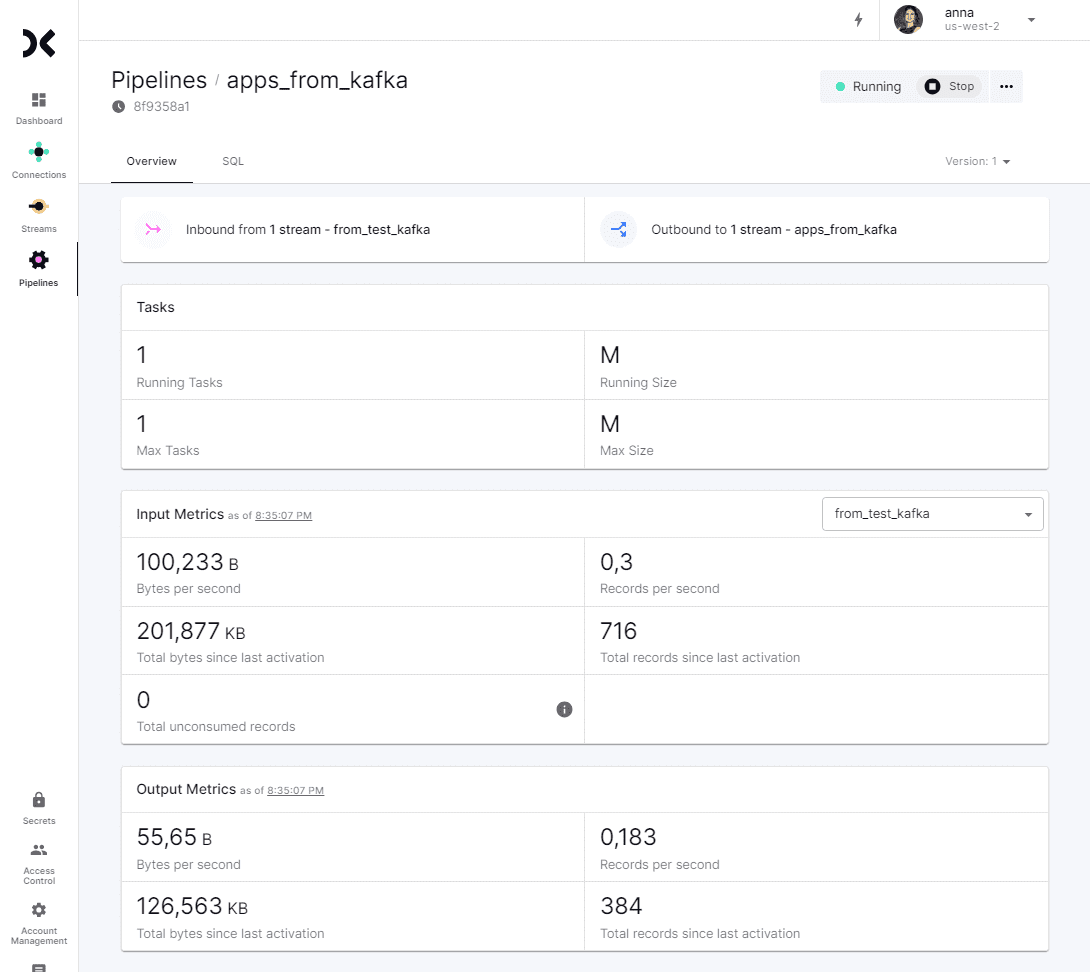Viewport: 1090px width, 972px height.
Task: Open the from_test_kafka stream selector
Action: pos(932,514)
